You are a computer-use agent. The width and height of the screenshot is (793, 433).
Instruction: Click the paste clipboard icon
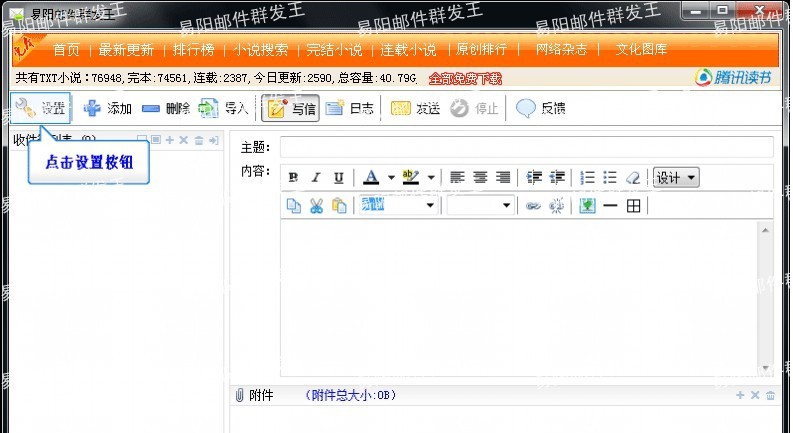click(x=339, y=205)
